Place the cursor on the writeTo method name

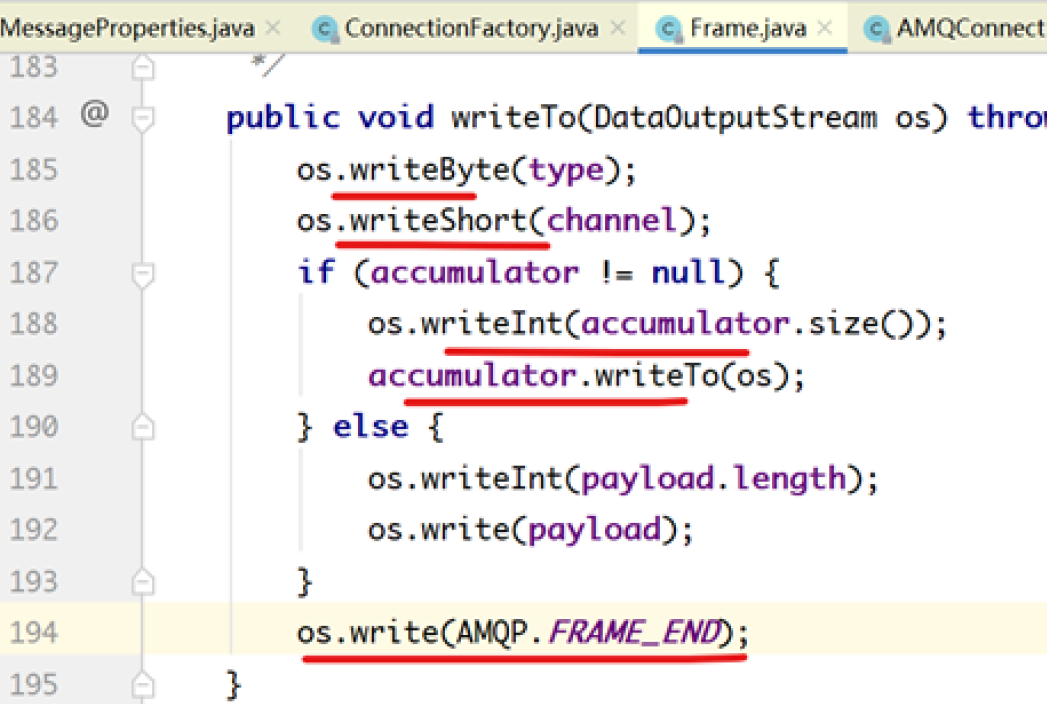tap(513, 118)
